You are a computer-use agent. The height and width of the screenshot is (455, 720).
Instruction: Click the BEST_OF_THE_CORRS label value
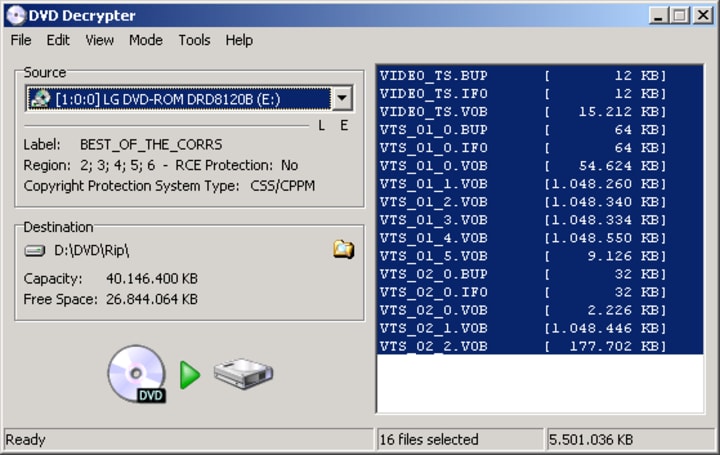(151, 145)
